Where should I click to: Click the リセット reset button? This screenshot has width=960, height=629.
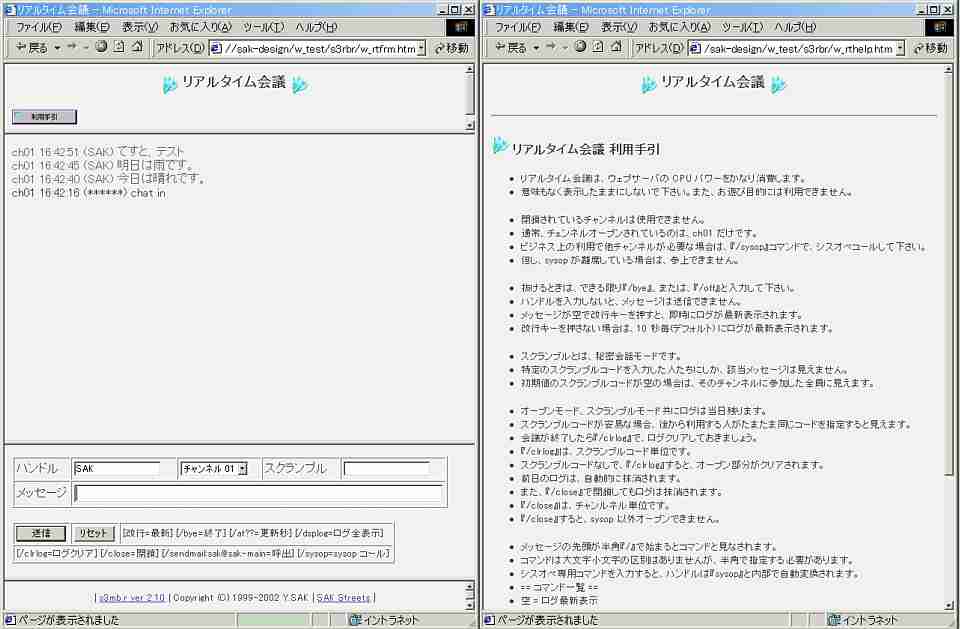click(93, 533)
